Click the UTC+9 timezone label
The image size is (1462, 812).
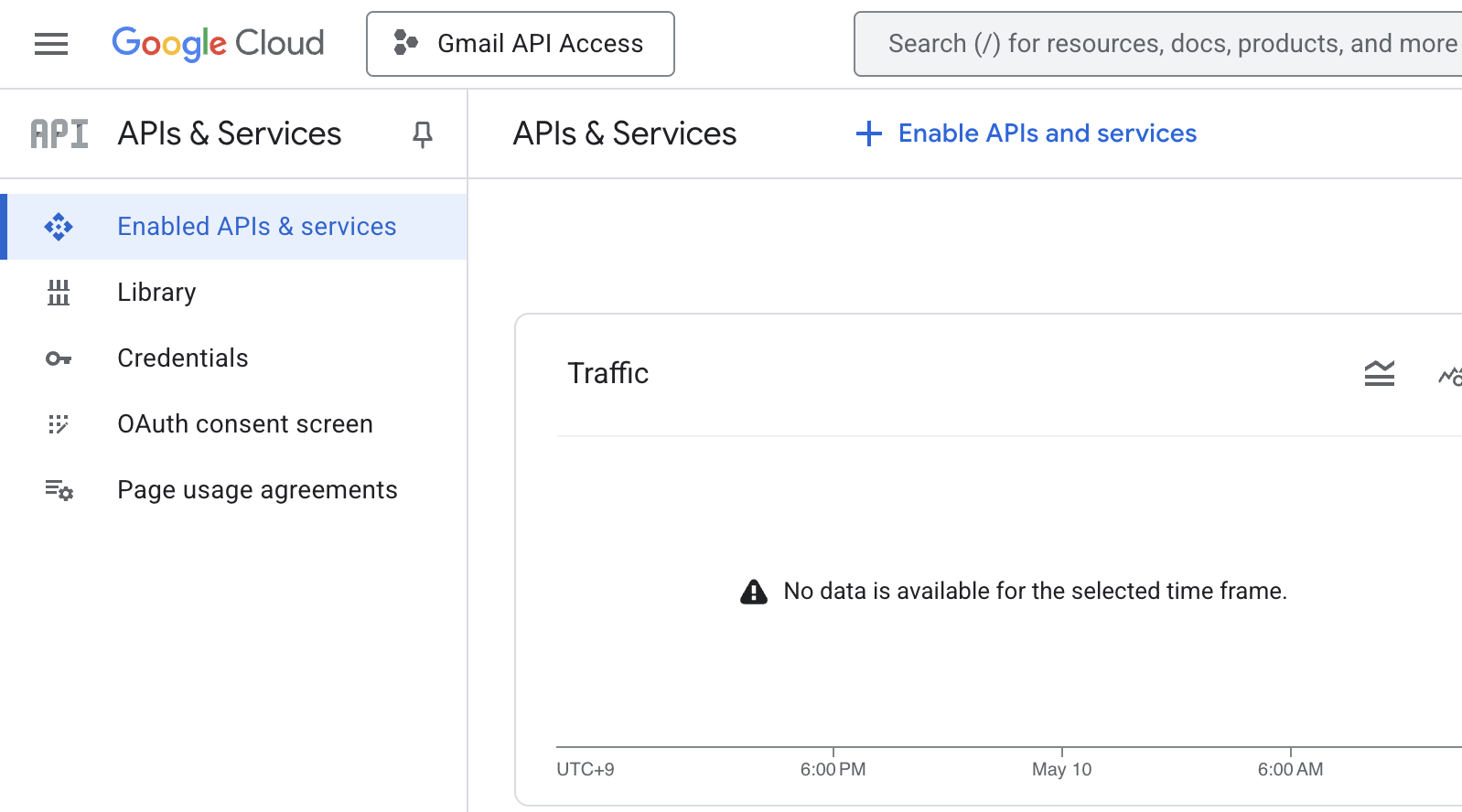pyautogui.click(x=586, y=769)
